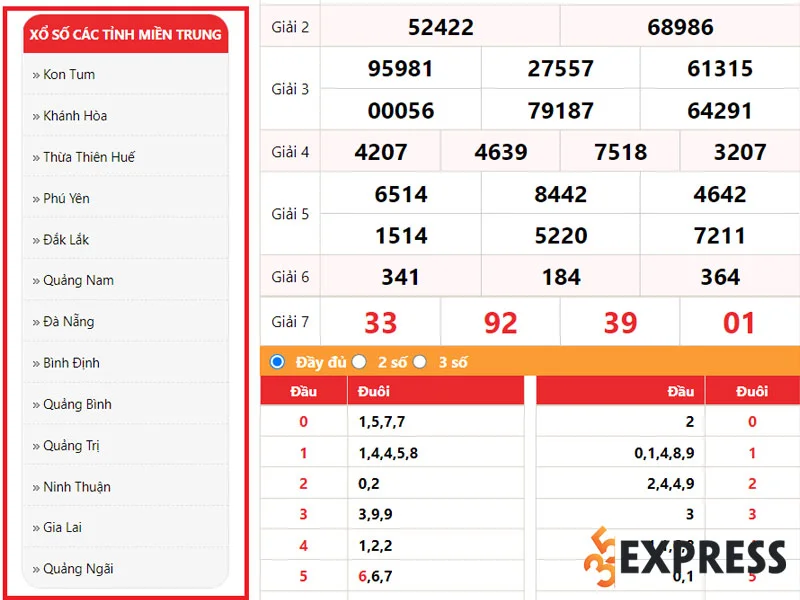This screenshot has height=600, width=800.
Task: Click the tail values 6,6,7
Action: point(375,577)
